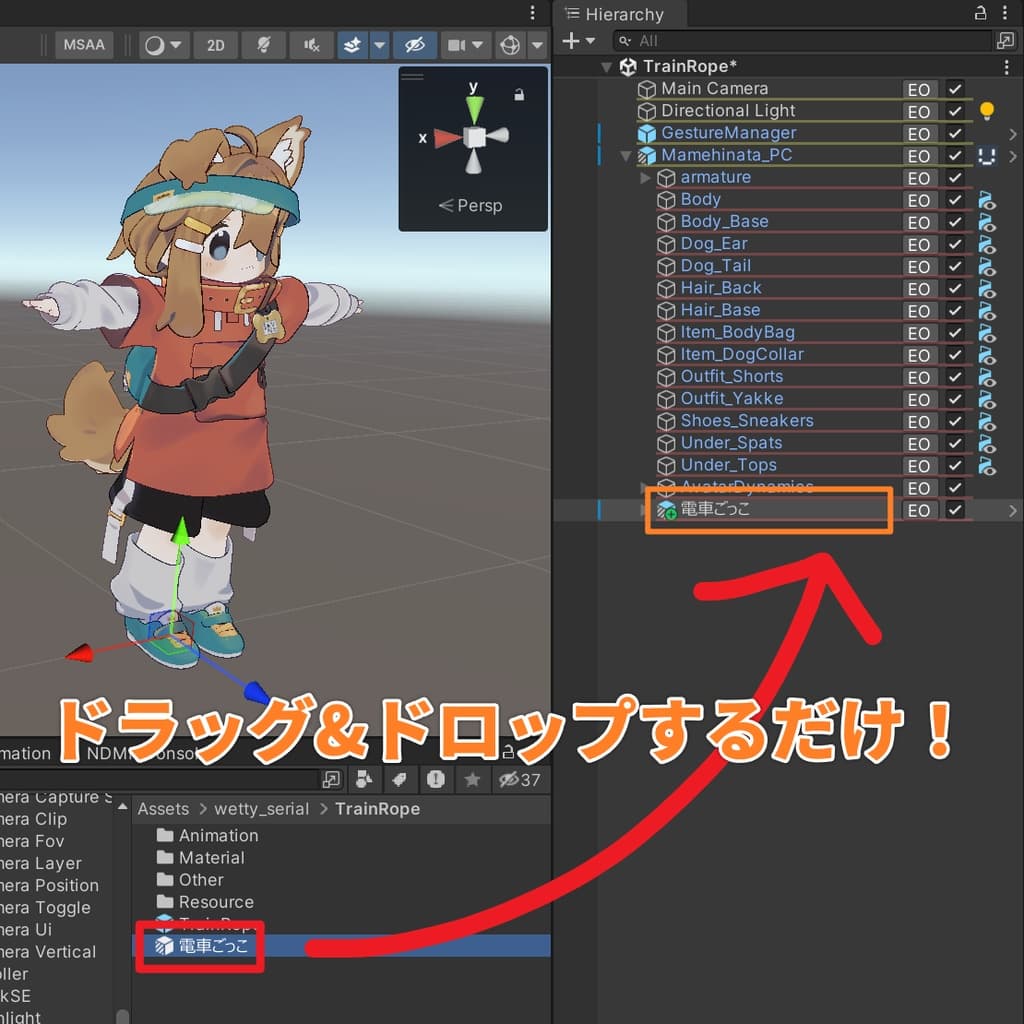Open scene camera settings icon
Viewport: 1024px width, 1024px height.
point(456,45)
